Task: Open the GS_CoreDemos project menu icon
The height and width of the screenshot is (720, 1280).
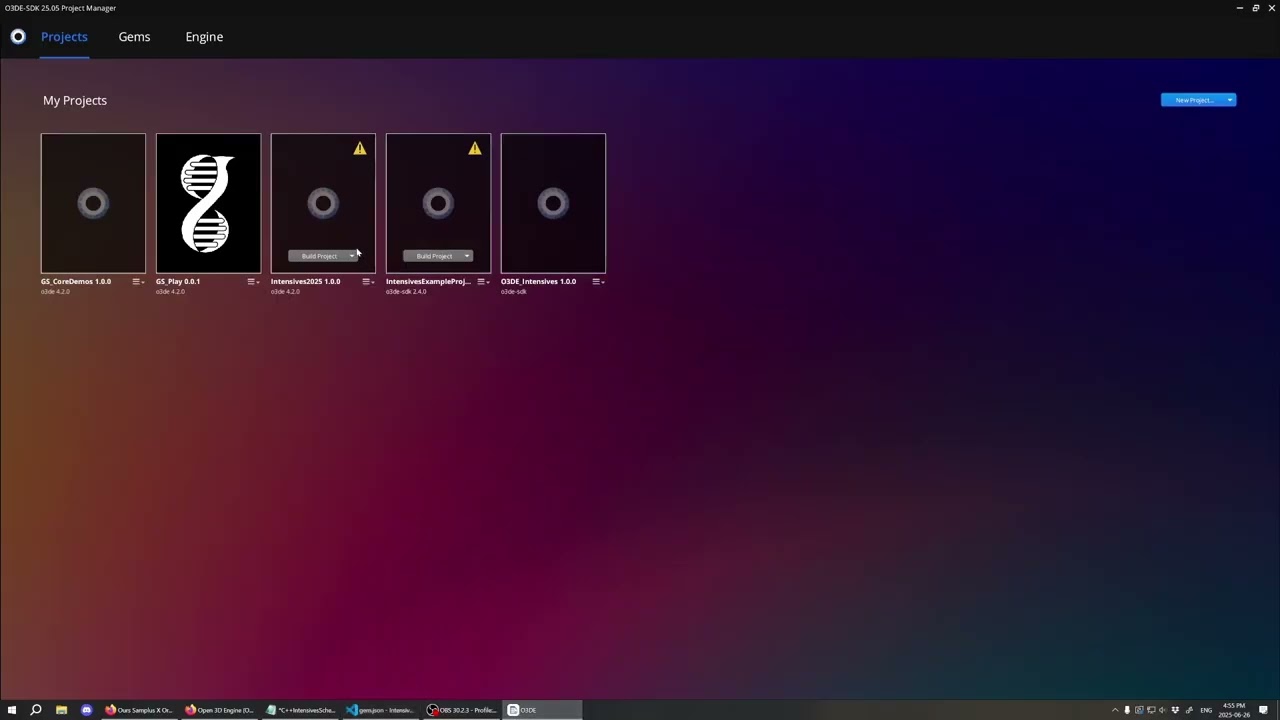Action: tap(138, 282)
